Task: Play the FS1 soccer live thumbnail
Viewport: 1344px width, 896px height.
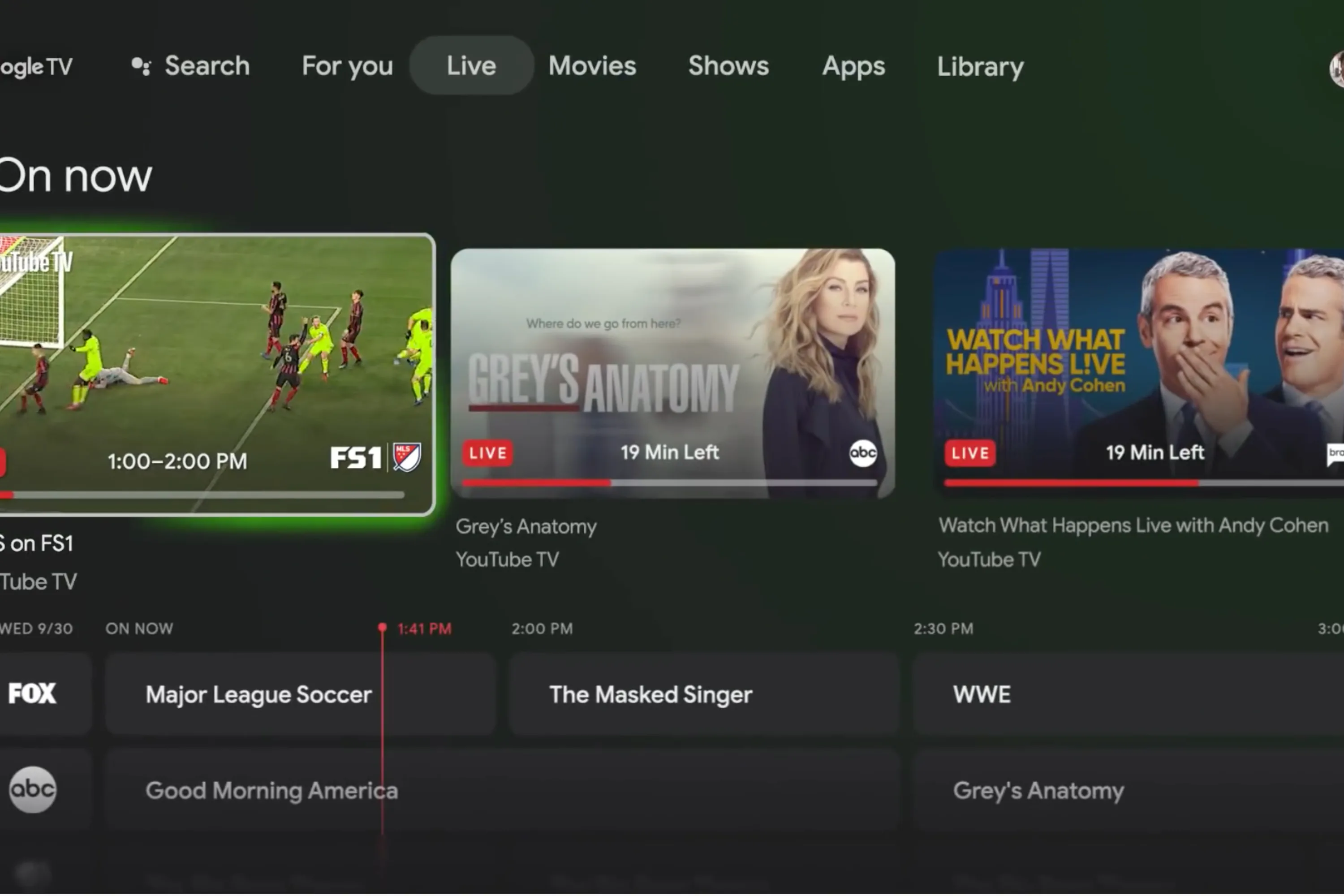Action: coord(216,374)
